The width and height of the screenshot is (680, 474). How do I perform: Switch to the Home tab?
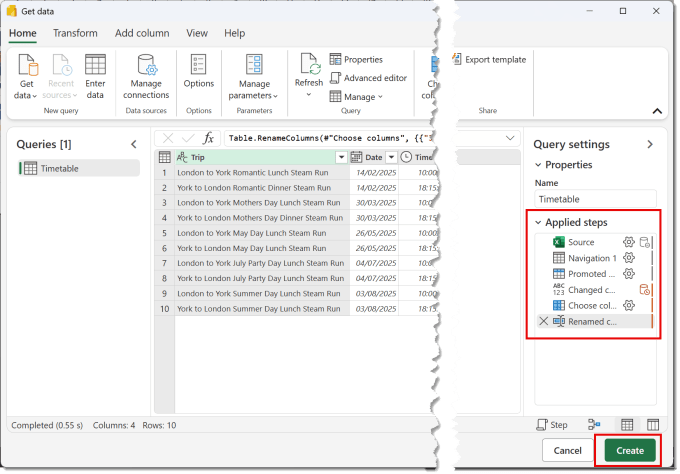[x=23, y=33]
